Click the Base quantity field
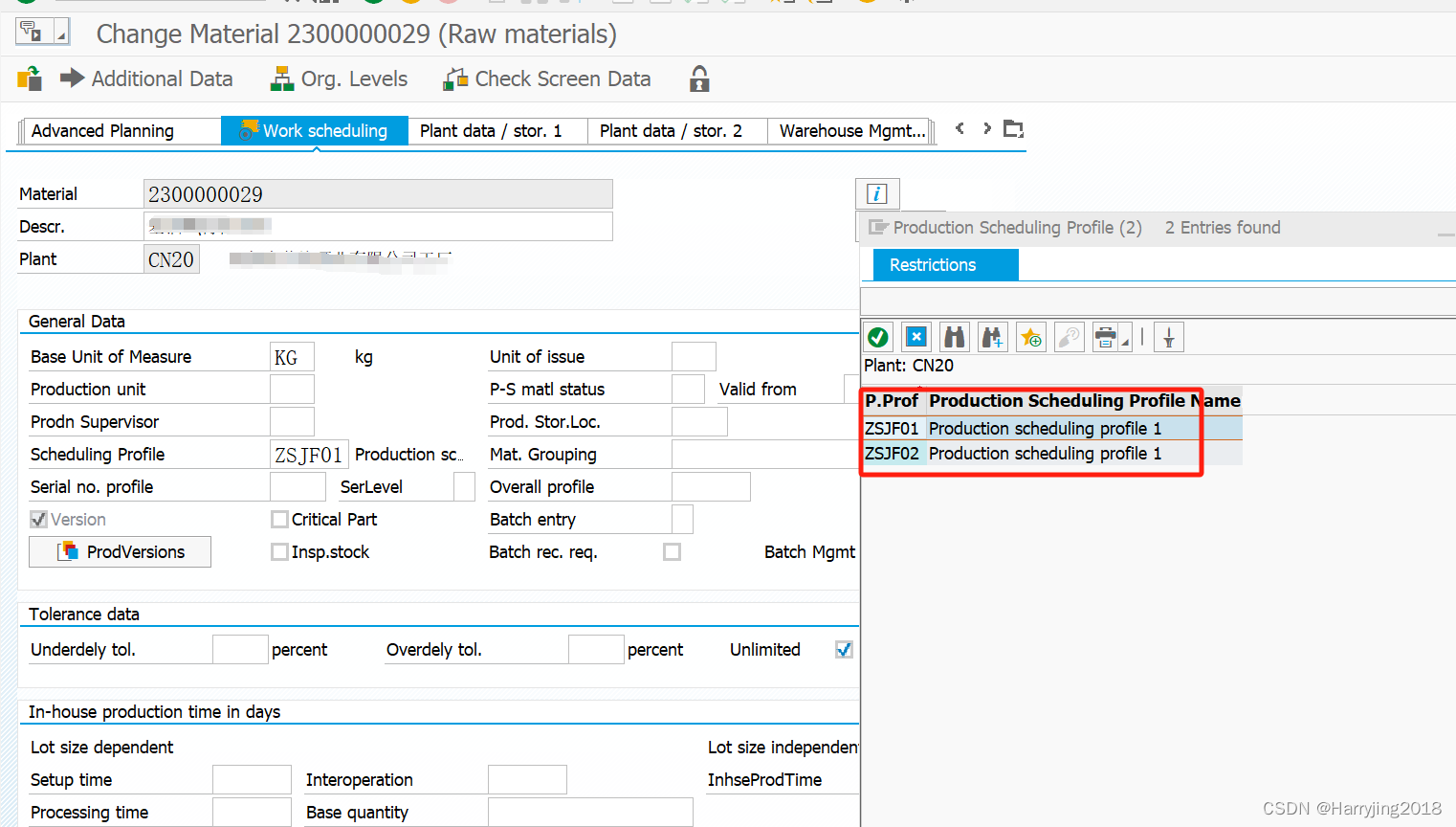This screenshot has height=827, width=1456. 590,813
